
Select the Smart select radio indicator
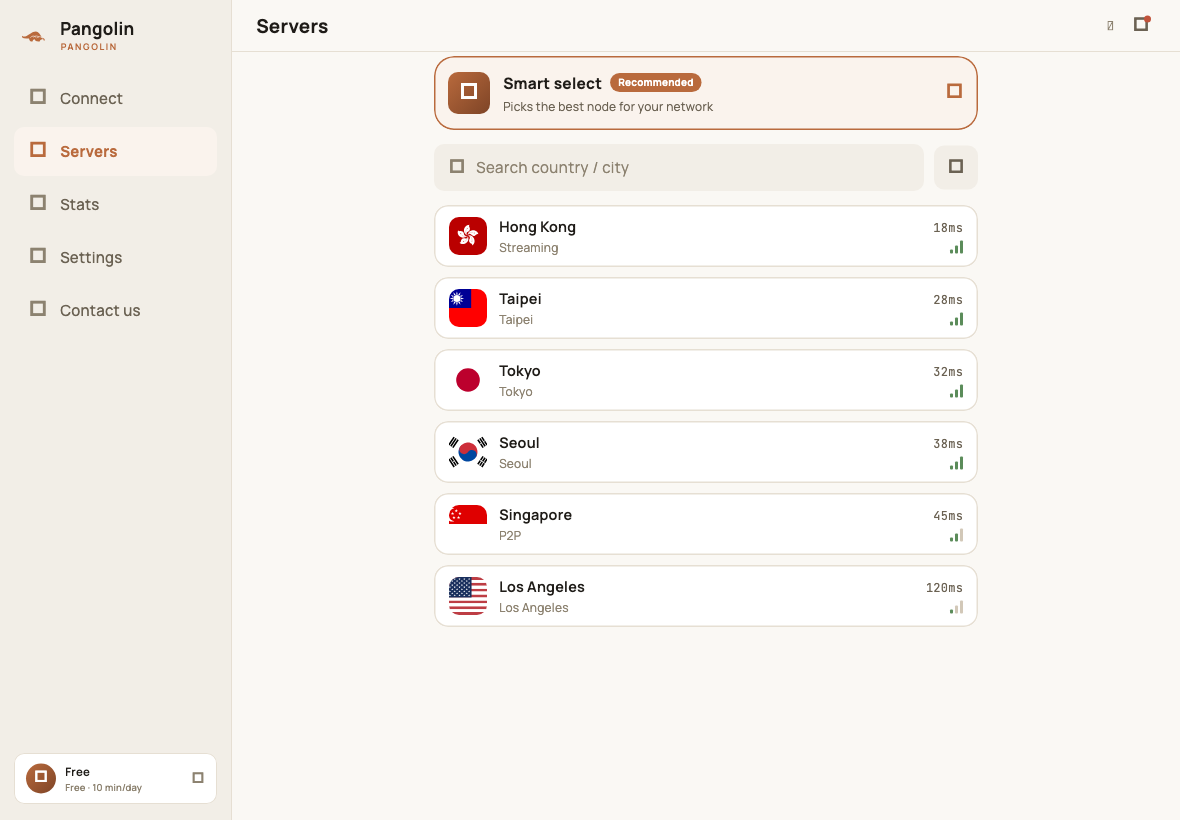click(954, 91)
